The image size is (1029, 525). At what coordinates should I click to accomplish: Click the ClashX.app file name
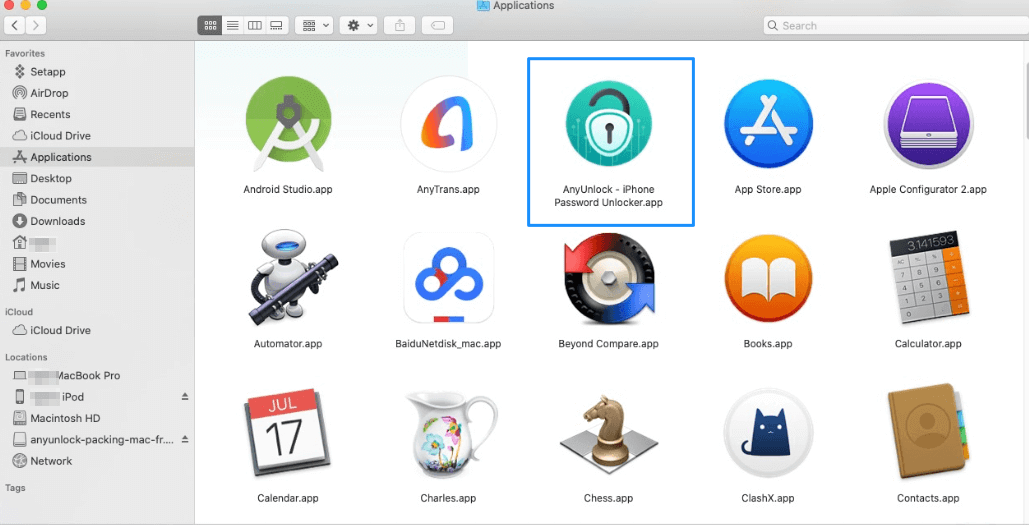coord(768,498)
